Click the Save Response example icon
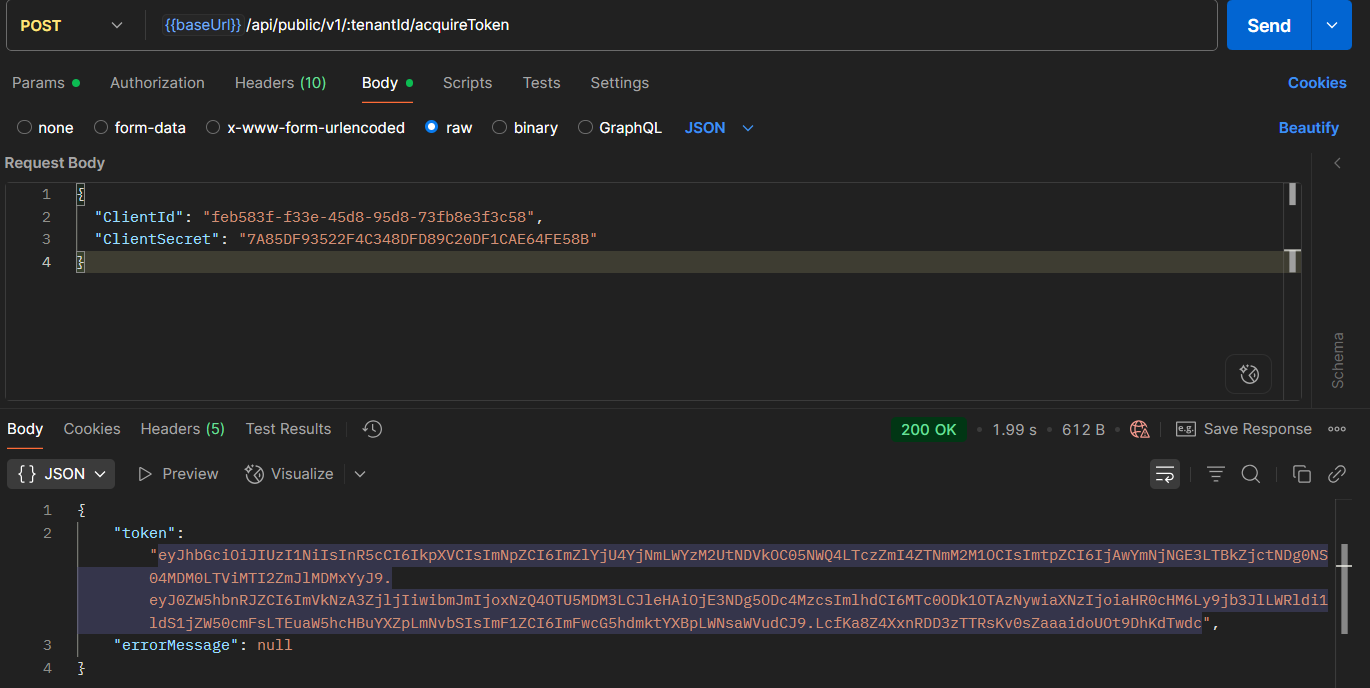 click(x=1185, y=429)
